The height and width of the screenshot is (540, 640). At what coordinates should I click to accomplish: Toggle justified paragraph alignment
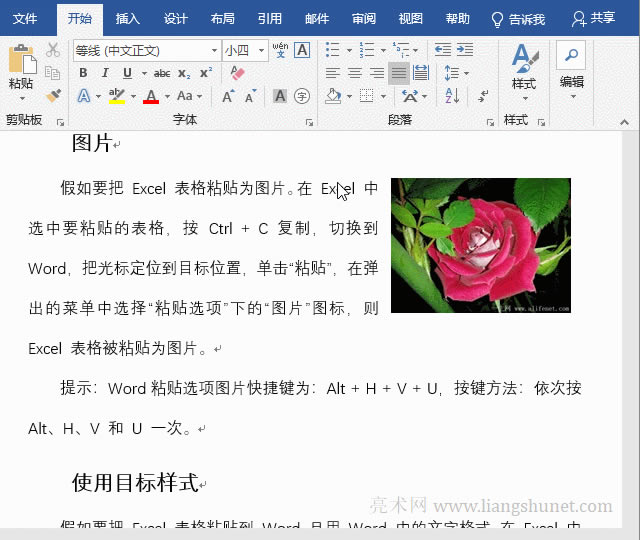coord(398,73)
